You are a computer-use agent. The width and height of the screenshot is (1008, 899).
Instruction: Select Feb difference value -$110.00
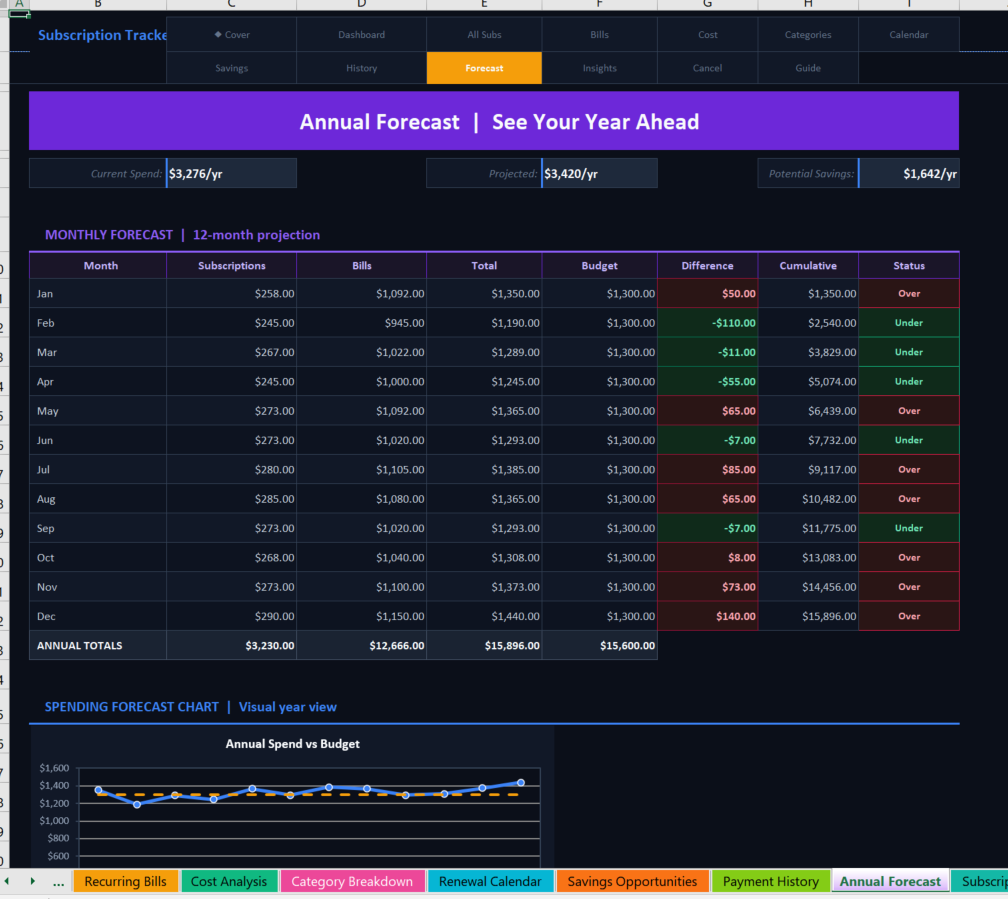(x=707, y=323)
